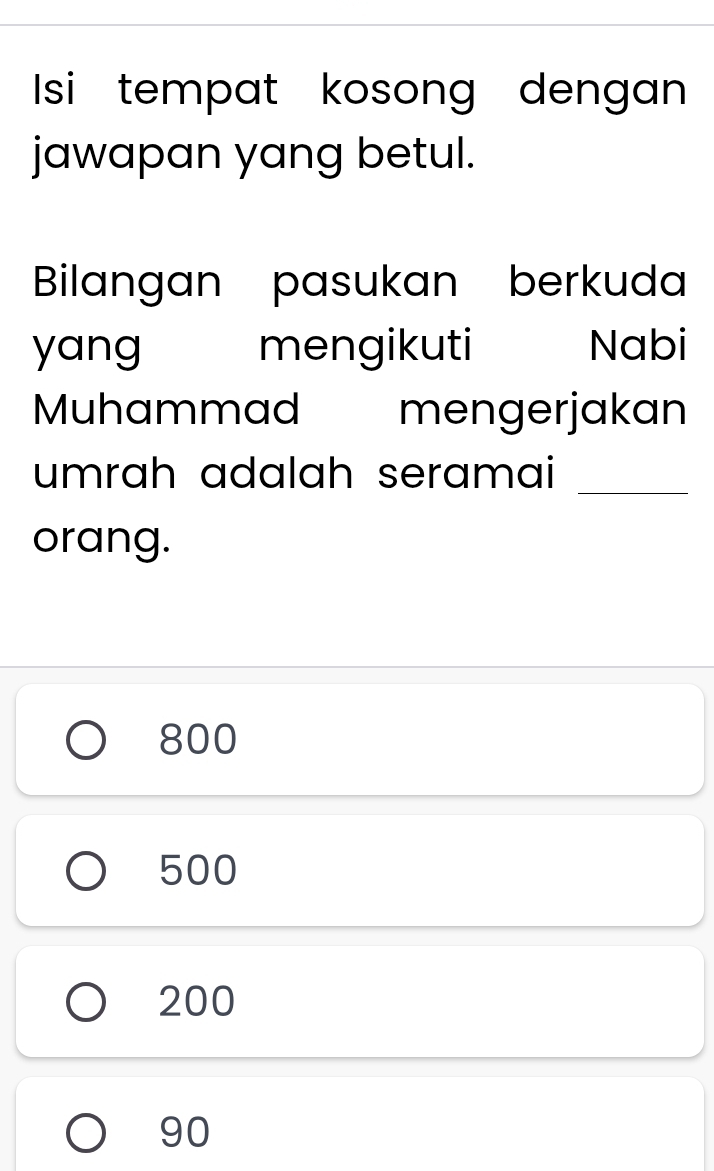The height and width of the screenshot is (1171, 714).
Task: Pick the 90 radio option circle
Action: (86, 1132)
